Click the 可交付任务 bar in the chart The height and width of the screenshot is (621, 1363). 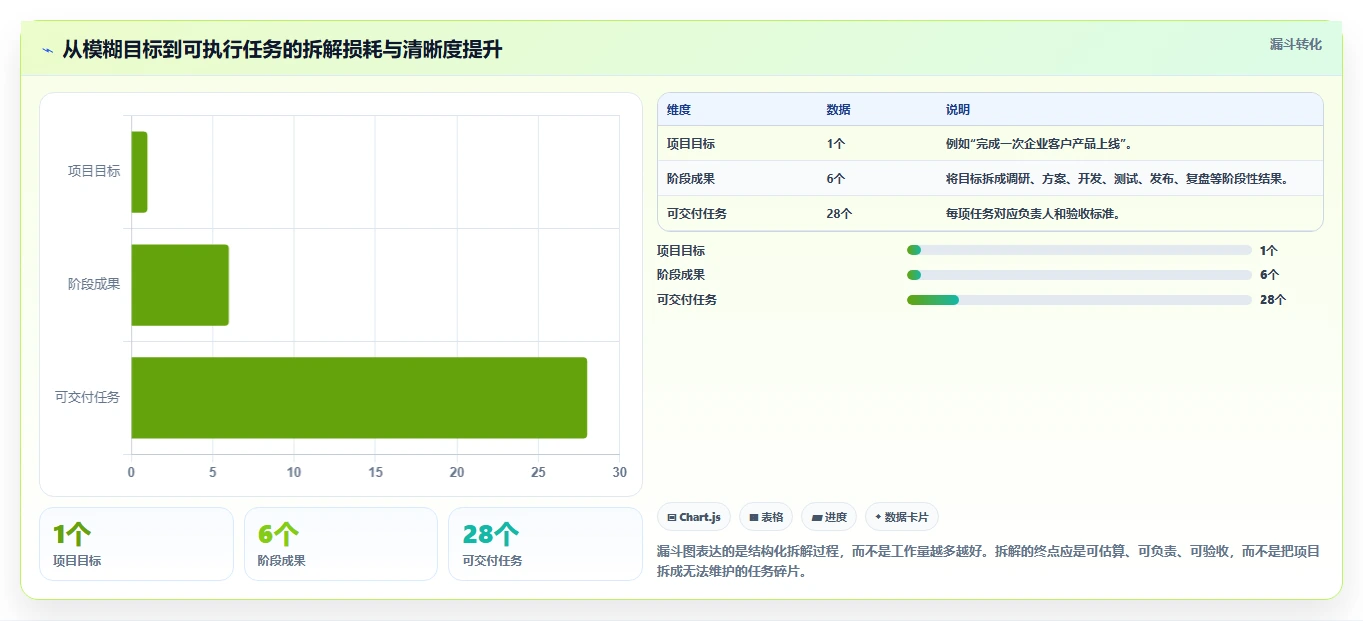(x=359, y=398)
